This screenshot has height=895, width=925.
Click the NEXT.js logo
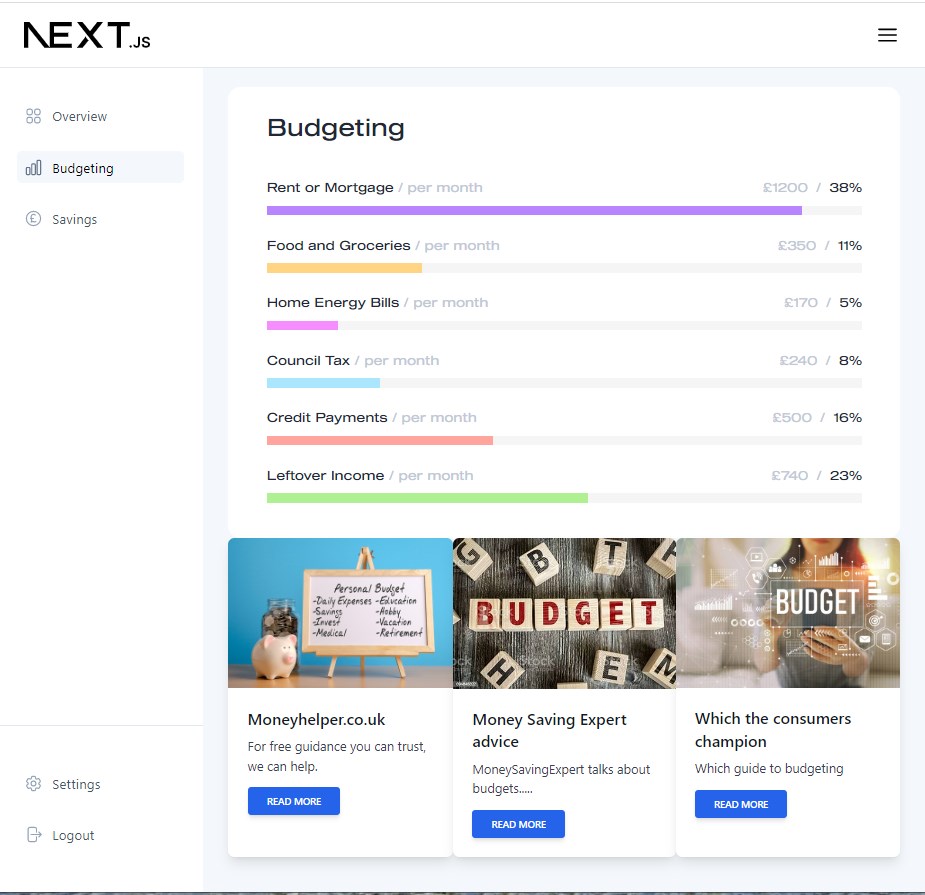(85, 35)
